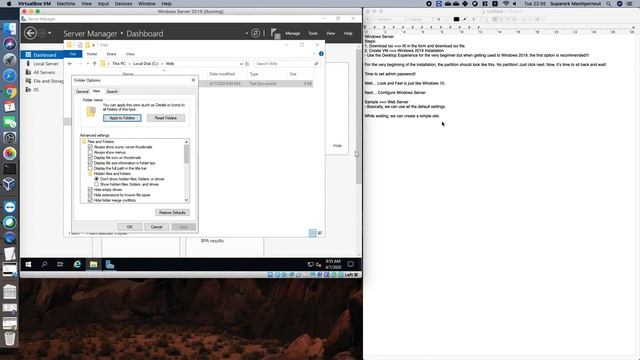Open Launchpad from the macOS Dock
Screen dimensions: 640x360
[10, 60]
